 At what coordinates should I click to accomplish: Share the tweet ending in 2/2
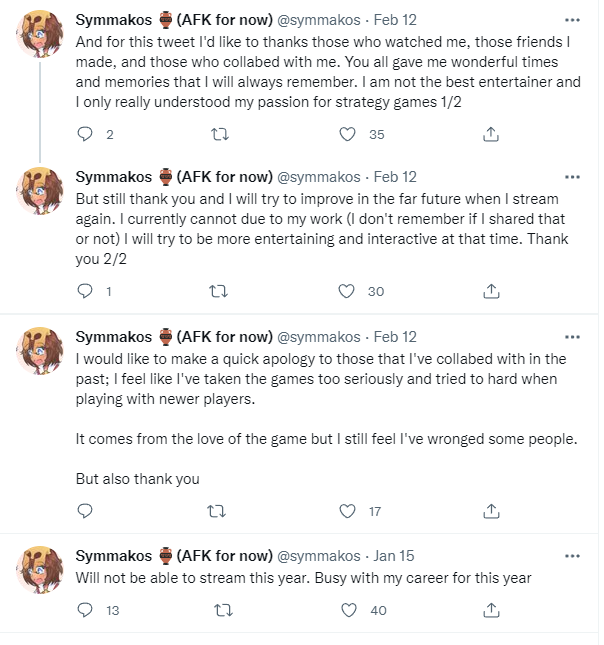click(x=491, y=291)
